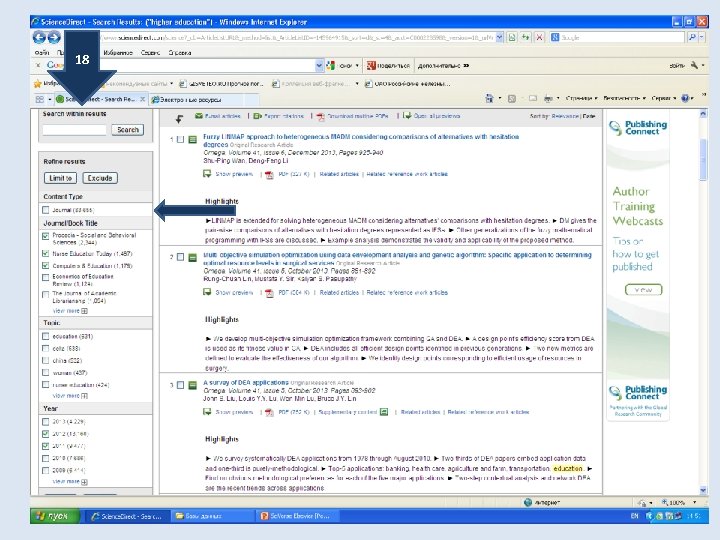Click the green article icon of result 3
The width and height of the screenshot is (720, 540).
193,385
